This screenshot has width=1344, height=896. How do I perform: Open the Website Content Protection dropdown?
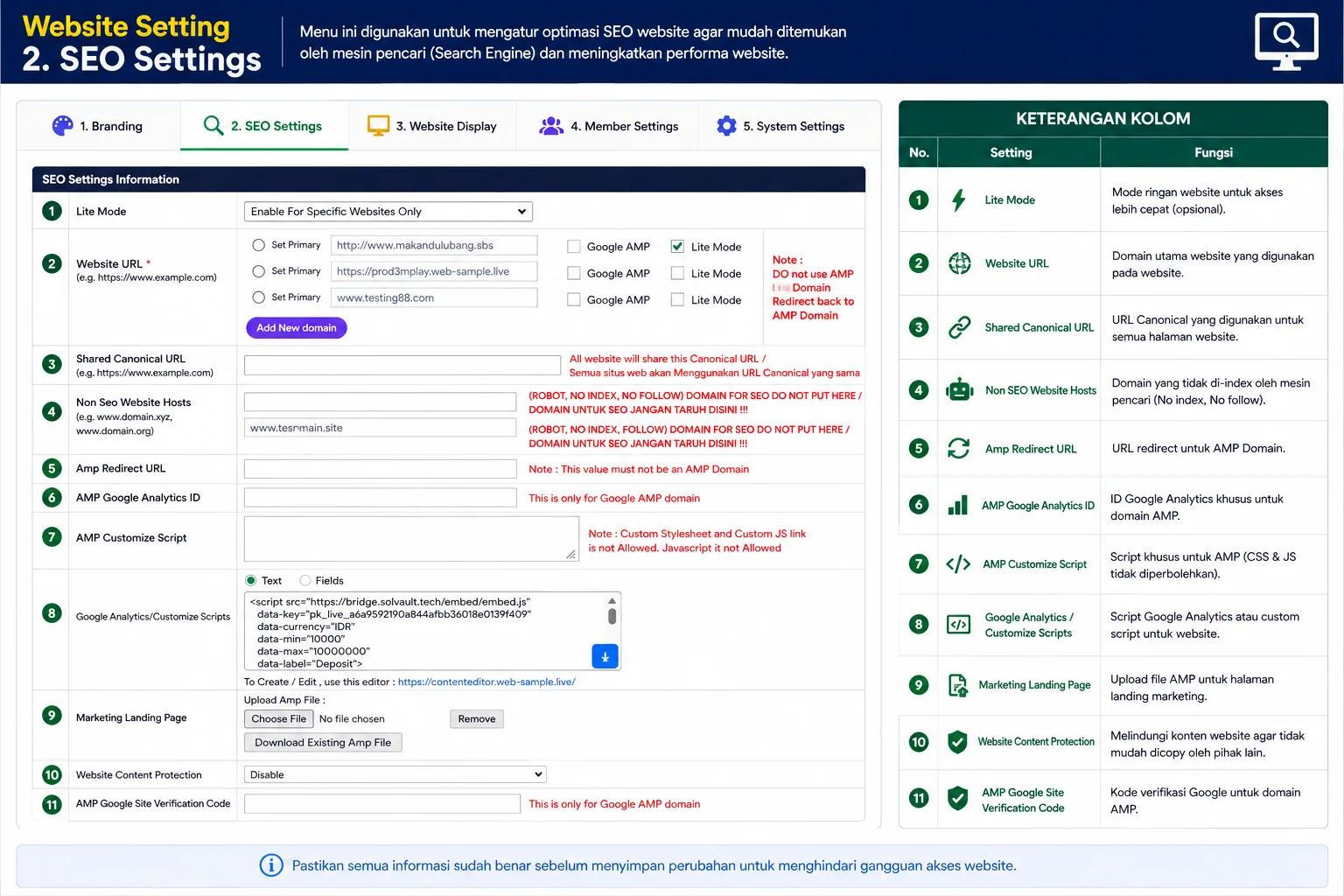click(x=395, y=774)
